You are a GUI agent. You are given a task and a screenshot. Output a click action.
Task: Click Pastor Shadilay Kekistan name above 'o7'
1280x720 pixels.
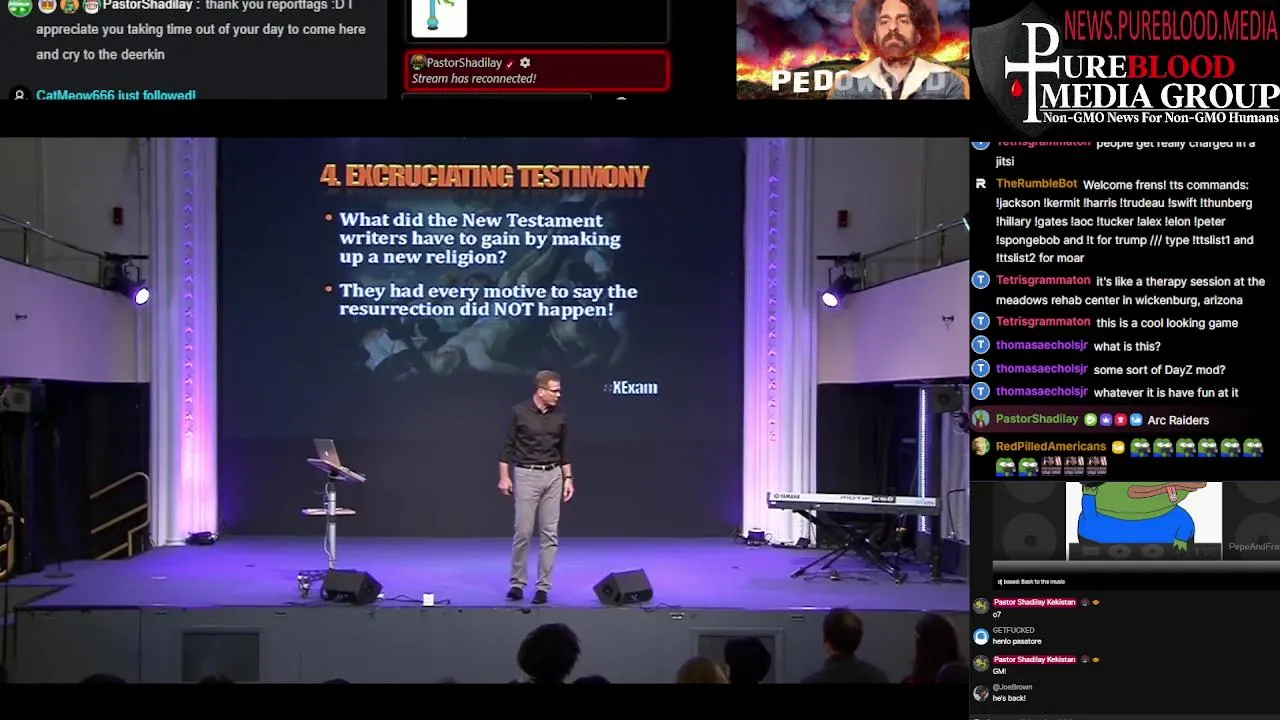pyautogui.click(x=1034, y=602)
